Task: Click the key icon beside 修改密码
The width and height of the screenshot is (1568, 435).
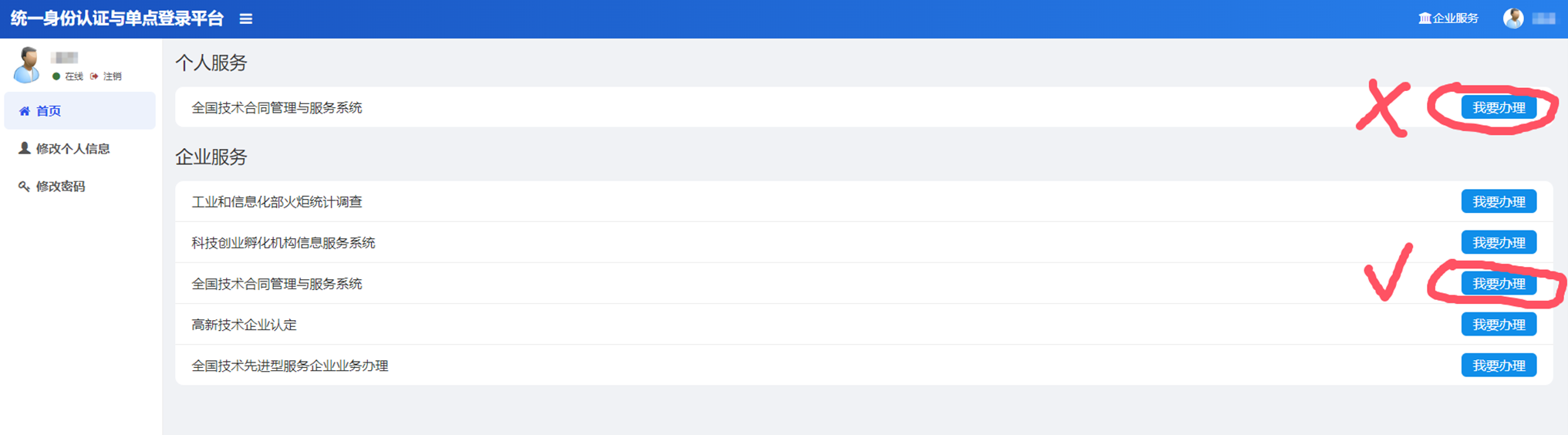Action: coord(25,186)
